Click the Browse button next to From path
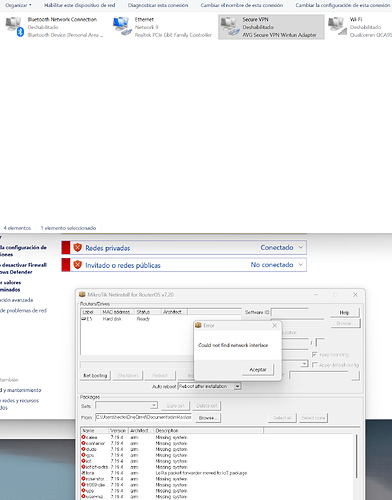 point(208,418)
